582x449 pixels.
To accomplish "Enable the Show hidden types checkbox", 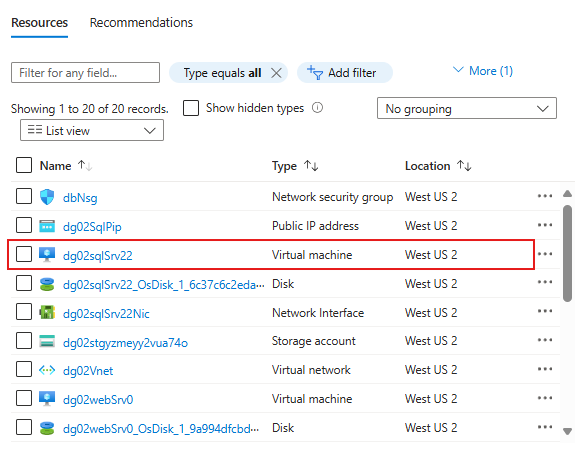I will (x=191, y=108).
